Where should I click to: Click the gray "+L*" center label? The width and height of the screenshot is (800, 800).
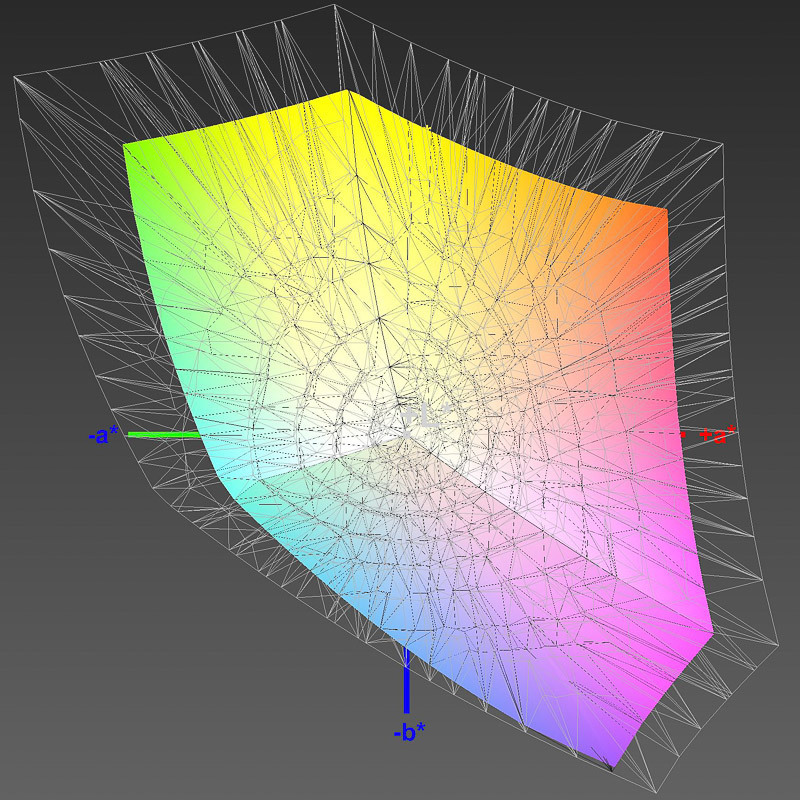point(427,416)
